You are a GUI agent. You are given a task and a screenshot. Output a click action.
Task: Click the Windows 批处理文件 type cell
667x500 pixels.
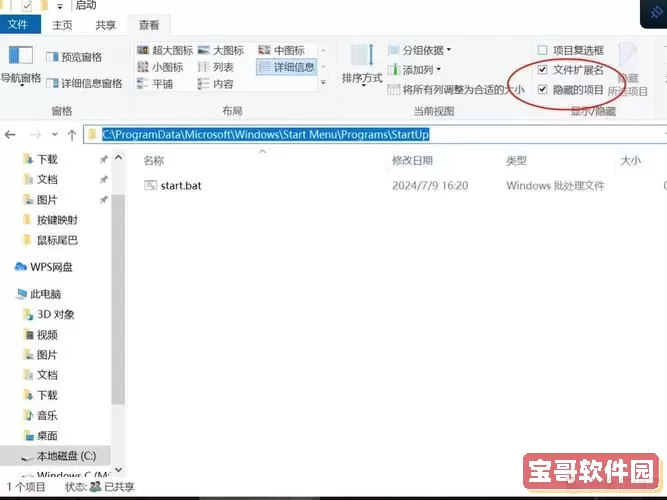pos(555,186)
